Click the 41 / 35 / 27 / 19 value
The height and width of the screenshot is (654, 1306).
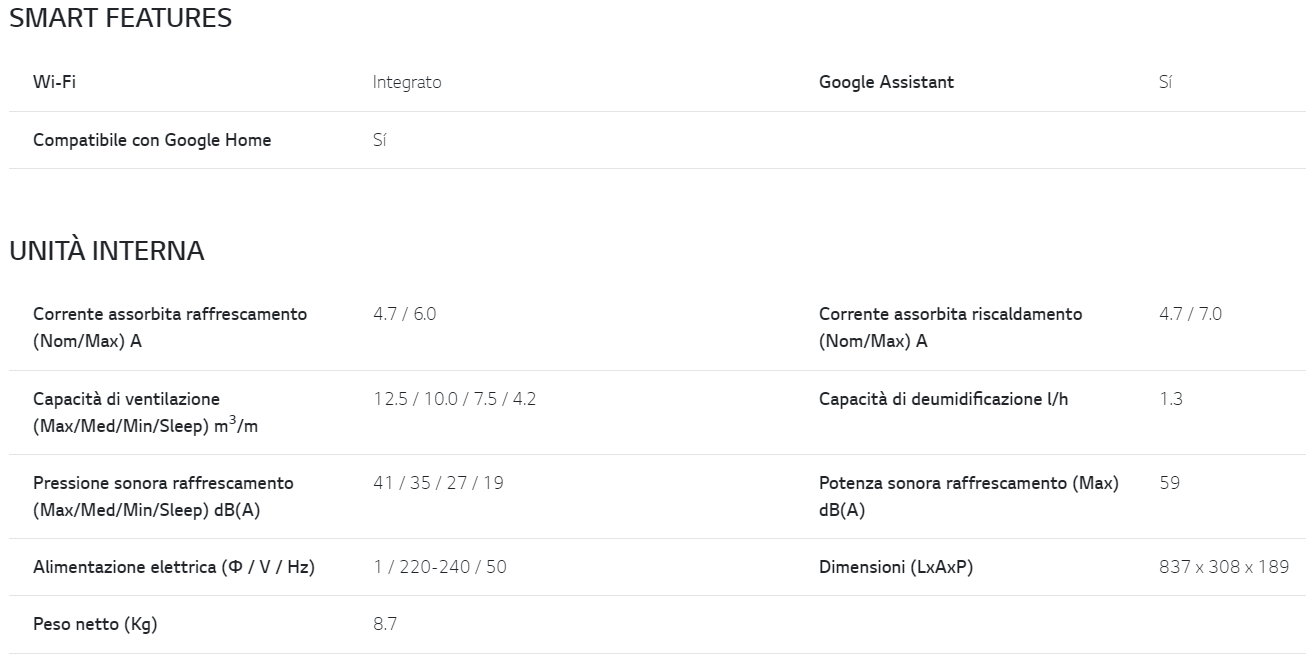coord(438,483)
